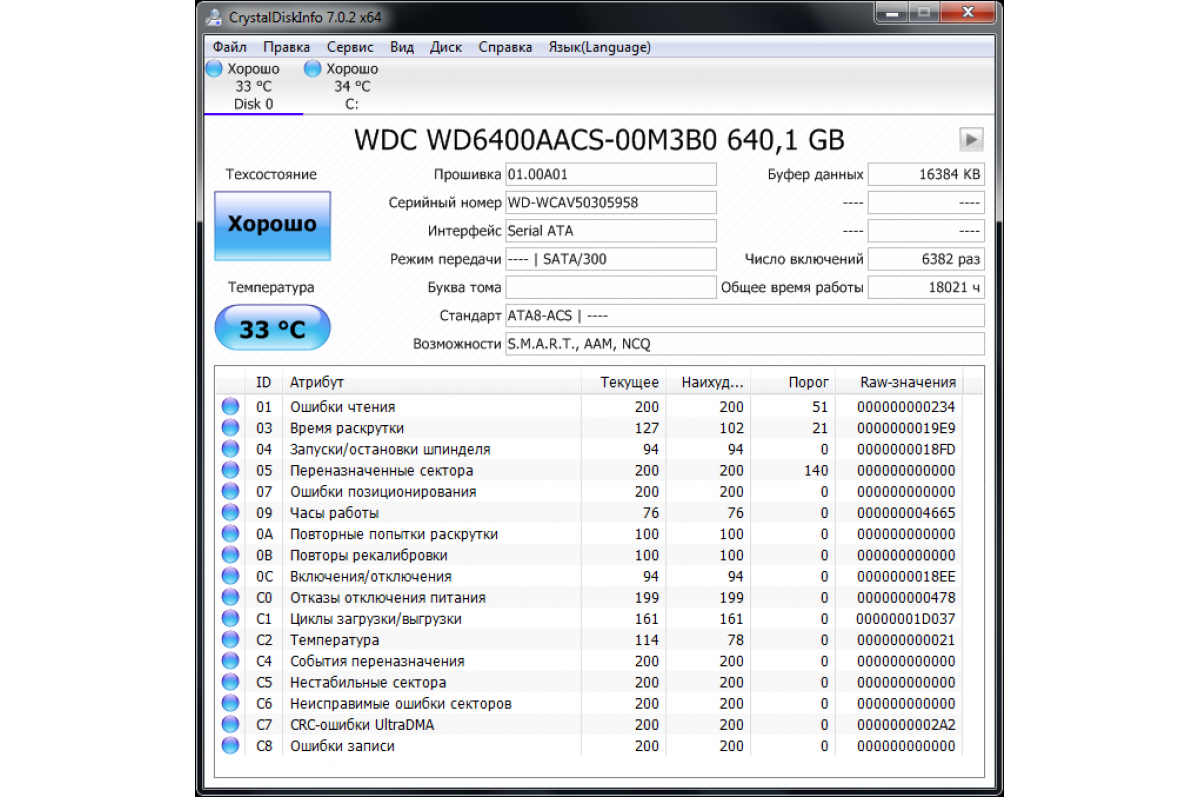Screen dimensions: 1200x797
Task: Click the Серийный номер field
Action: [612, 202]
